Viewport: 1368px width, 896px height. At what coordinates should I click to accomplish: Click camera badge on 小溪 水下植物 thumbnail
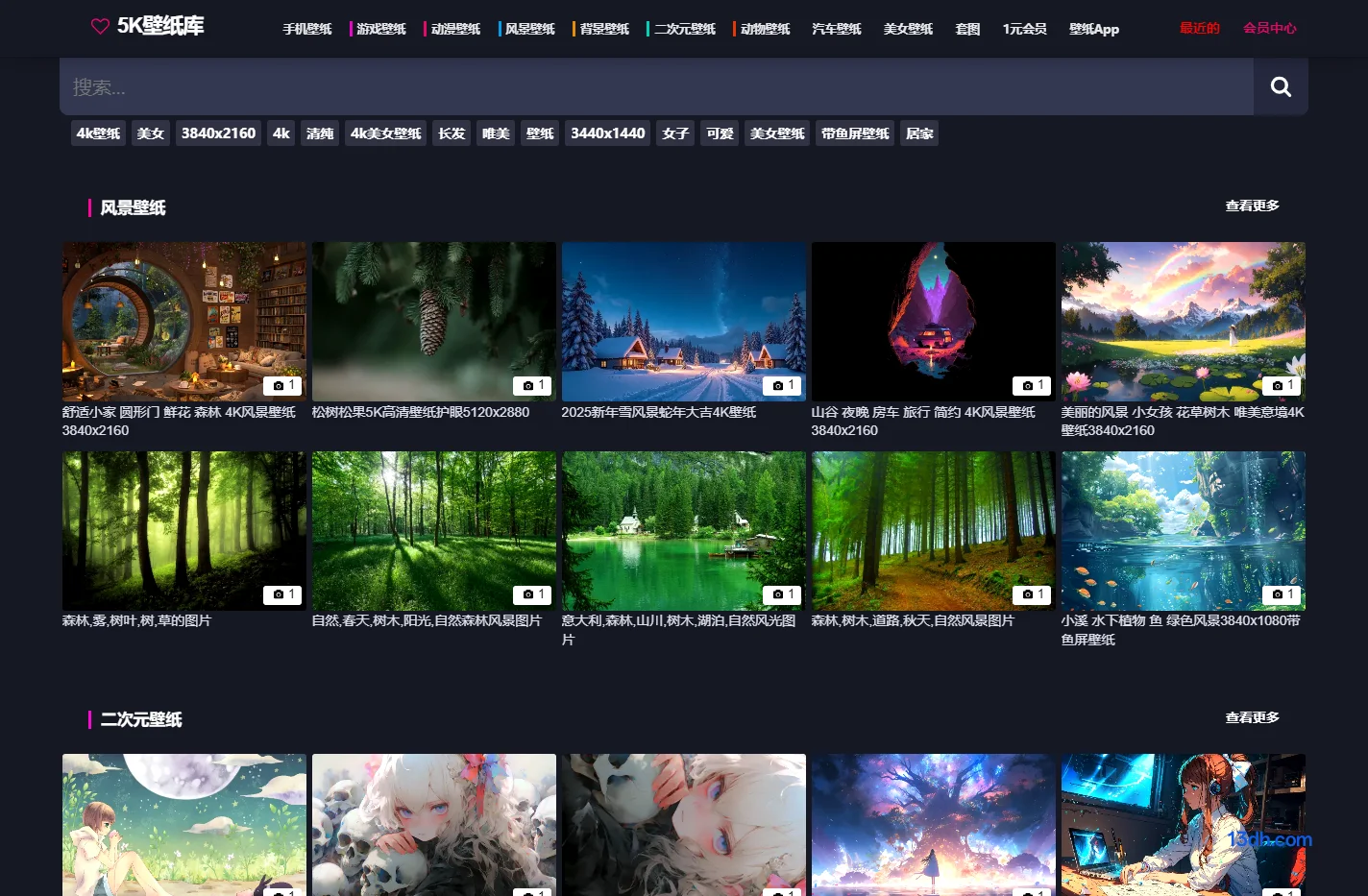tap(1282, 594)
